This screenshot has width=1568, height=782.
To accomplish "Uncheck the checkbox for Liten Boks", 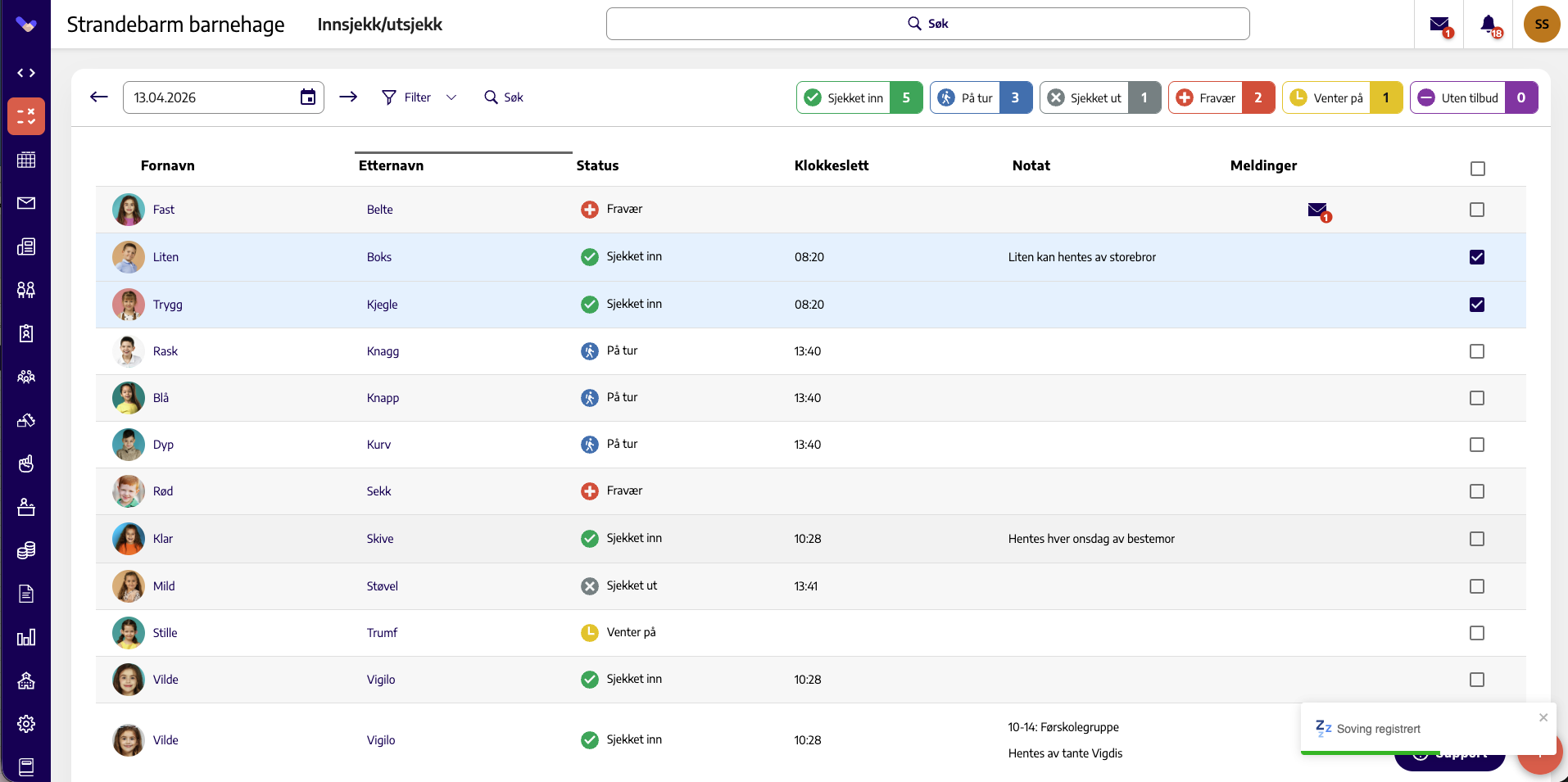I will [x=1477, y=257].
